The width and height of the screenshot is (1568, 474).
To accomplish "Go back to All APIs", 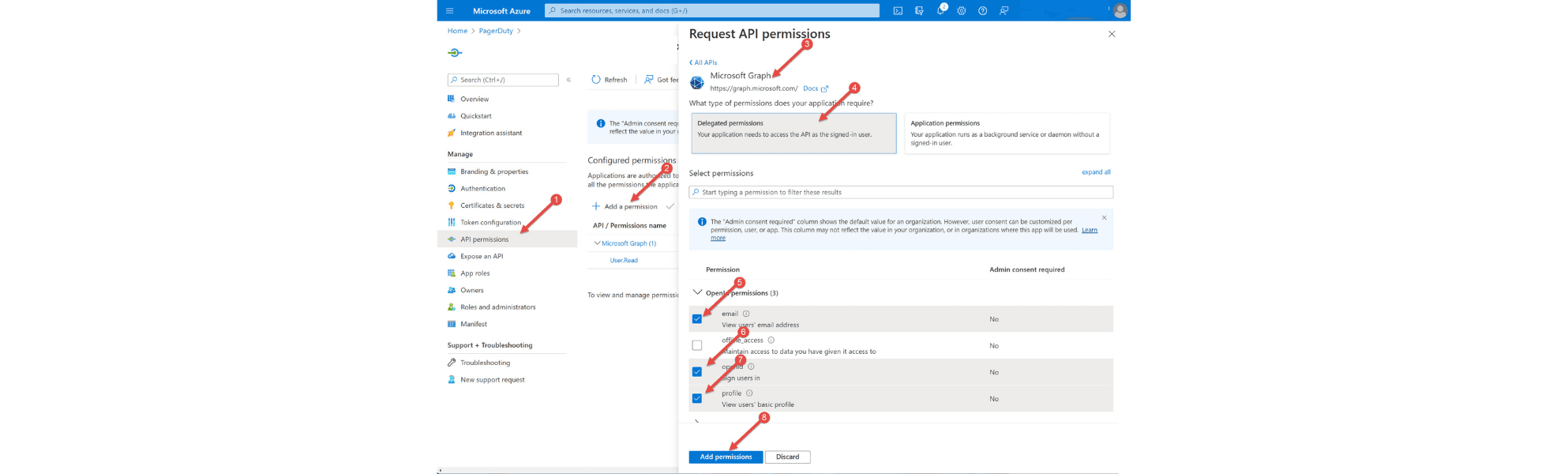I will tap(703, 62).
